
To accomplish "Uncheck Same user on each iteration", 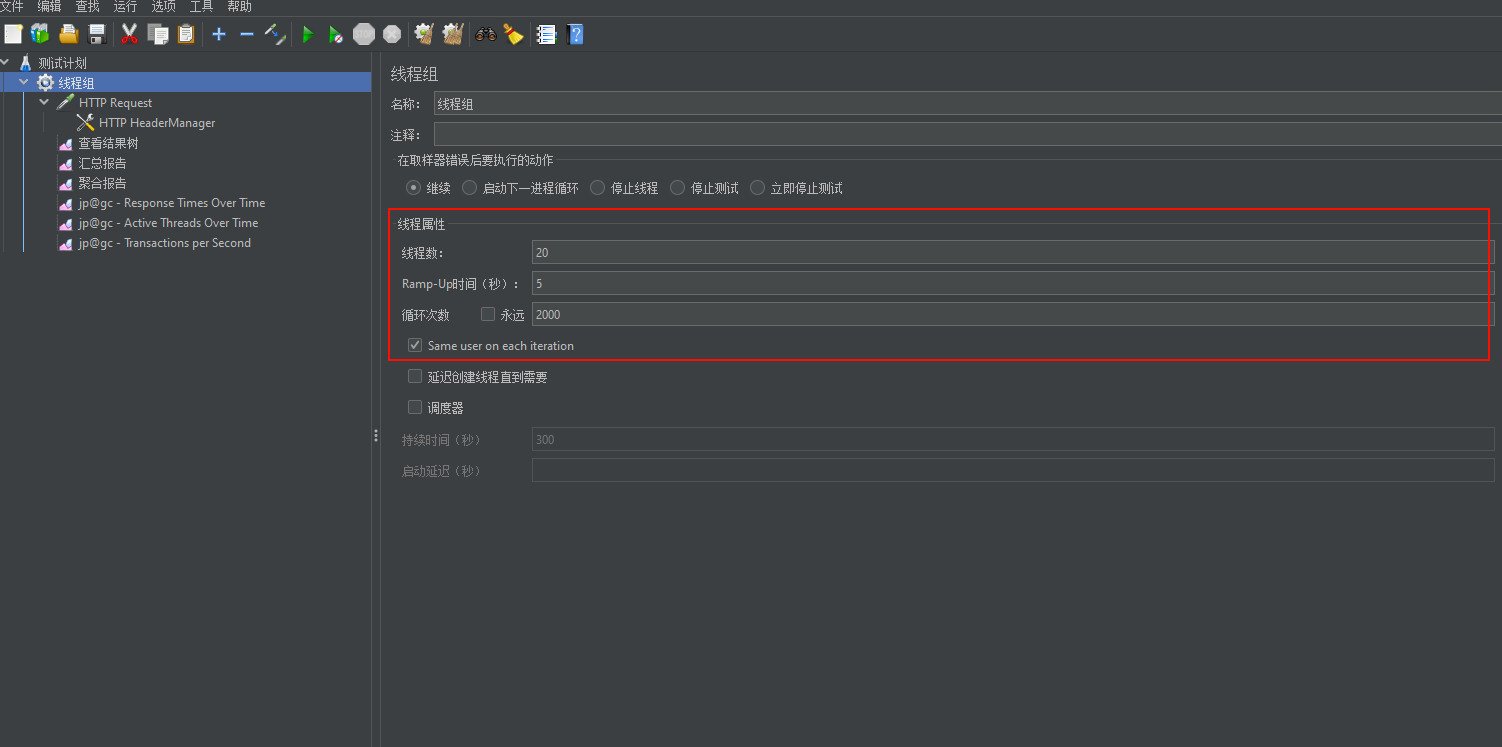I will click(x=415, y=345).
